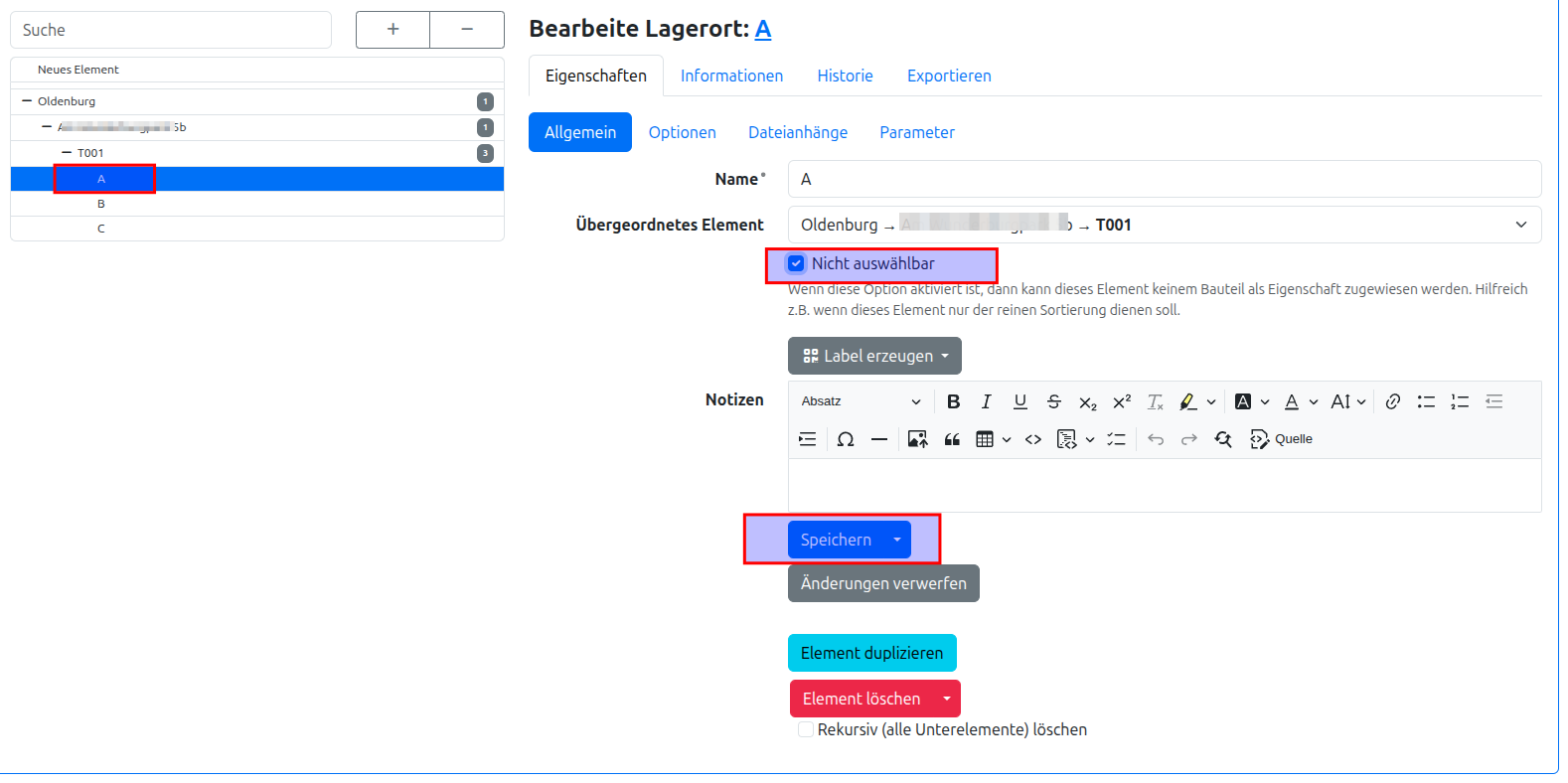Insert a link using the chain icon
The width and height of the screenshot is (1568, 783).
coord(1393,401)
